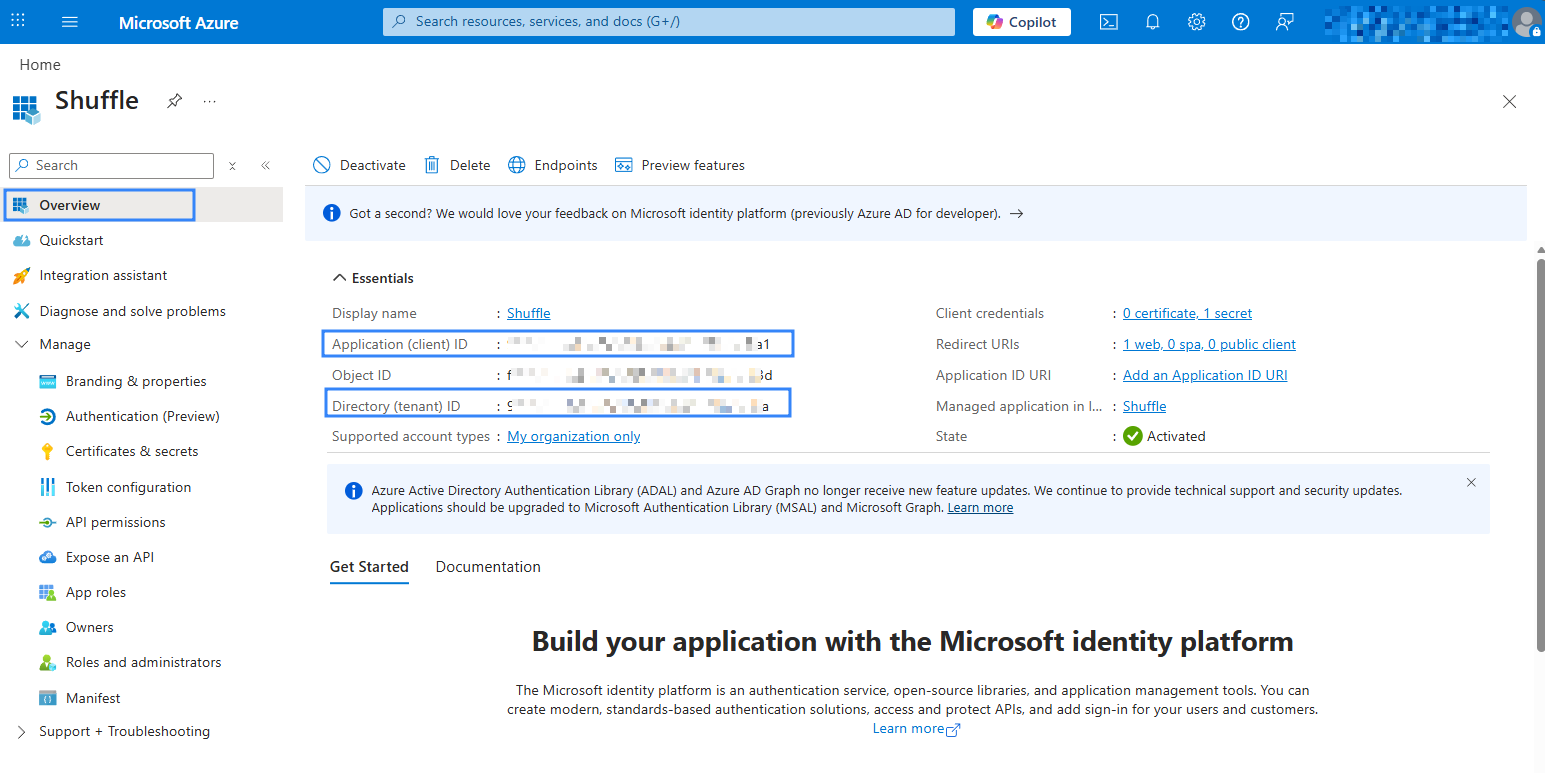Pin Shuffle using the pin icon
1545x773 pixels.
174,100
